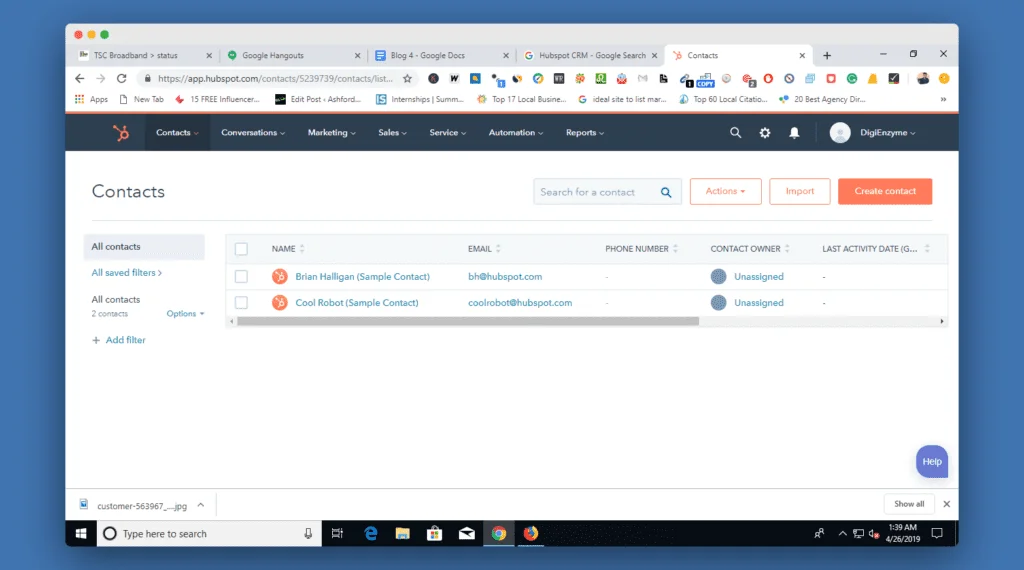Open the Help chat button

point(931,461)
